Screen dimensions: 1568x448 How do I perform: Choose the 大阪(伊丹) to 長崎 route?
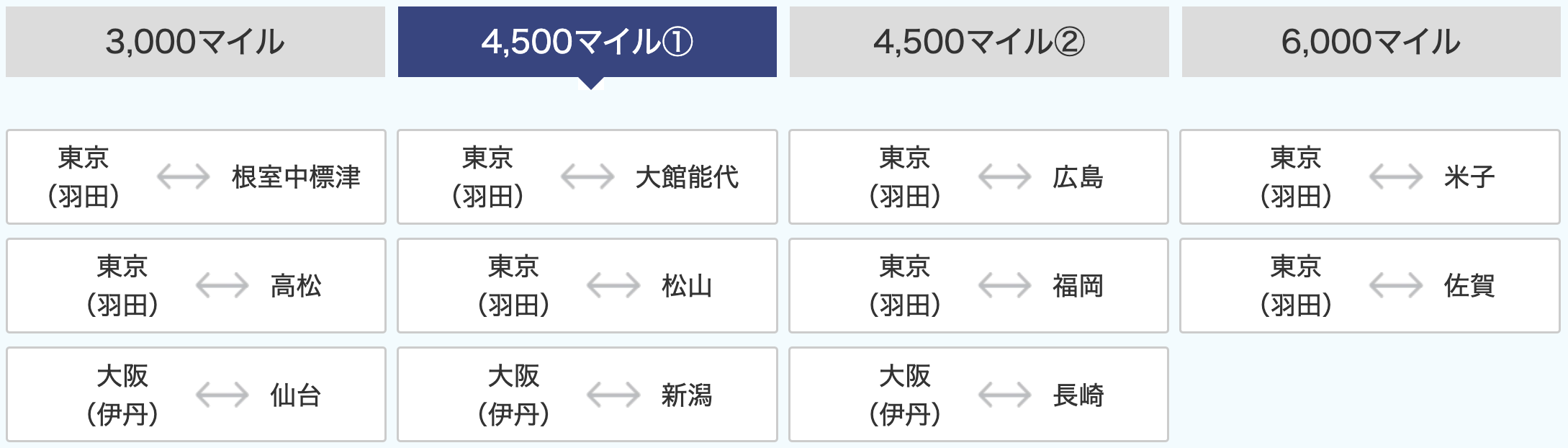point(978,395)
